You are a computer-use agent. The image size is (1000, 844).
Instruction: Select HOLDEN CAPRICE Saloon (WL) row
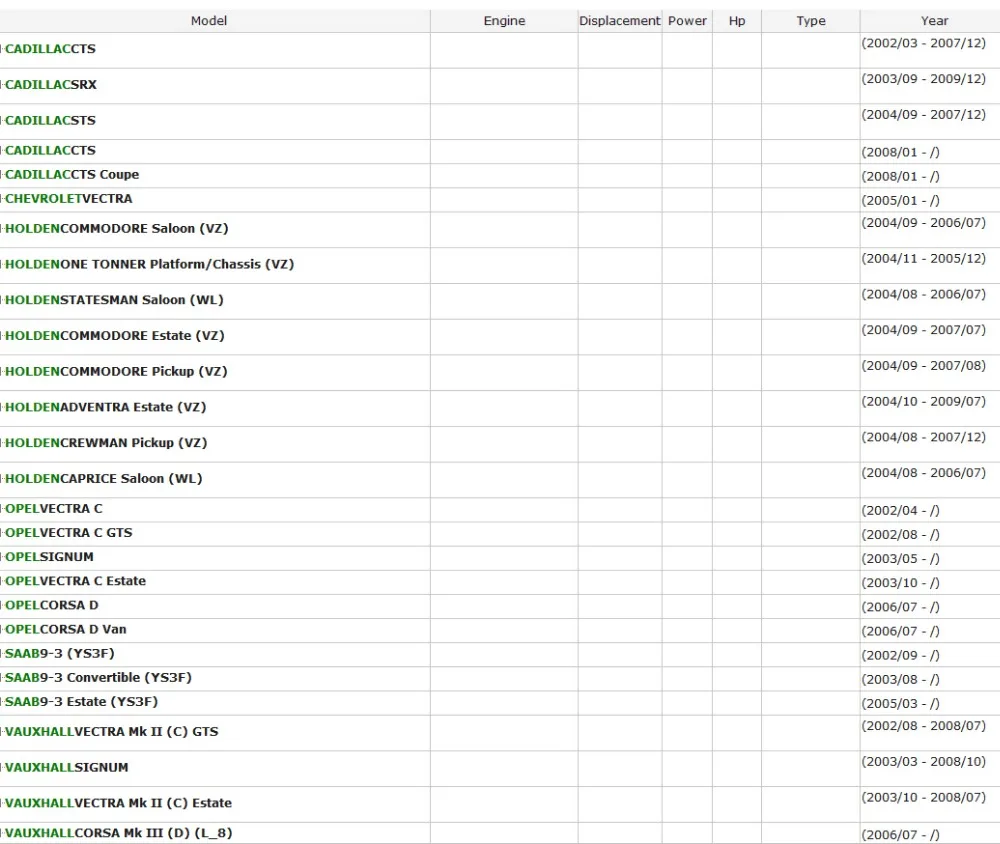(500, 480)
